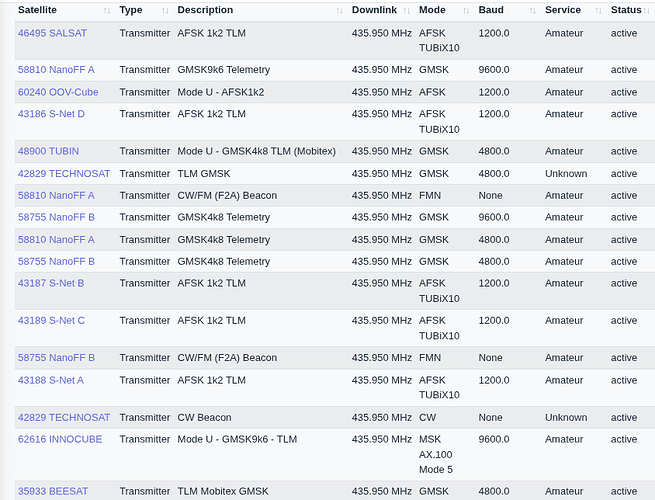Click the 'TLM GMSK' description cell
Viewport: 655px width, 500px height.
[204, 174]
